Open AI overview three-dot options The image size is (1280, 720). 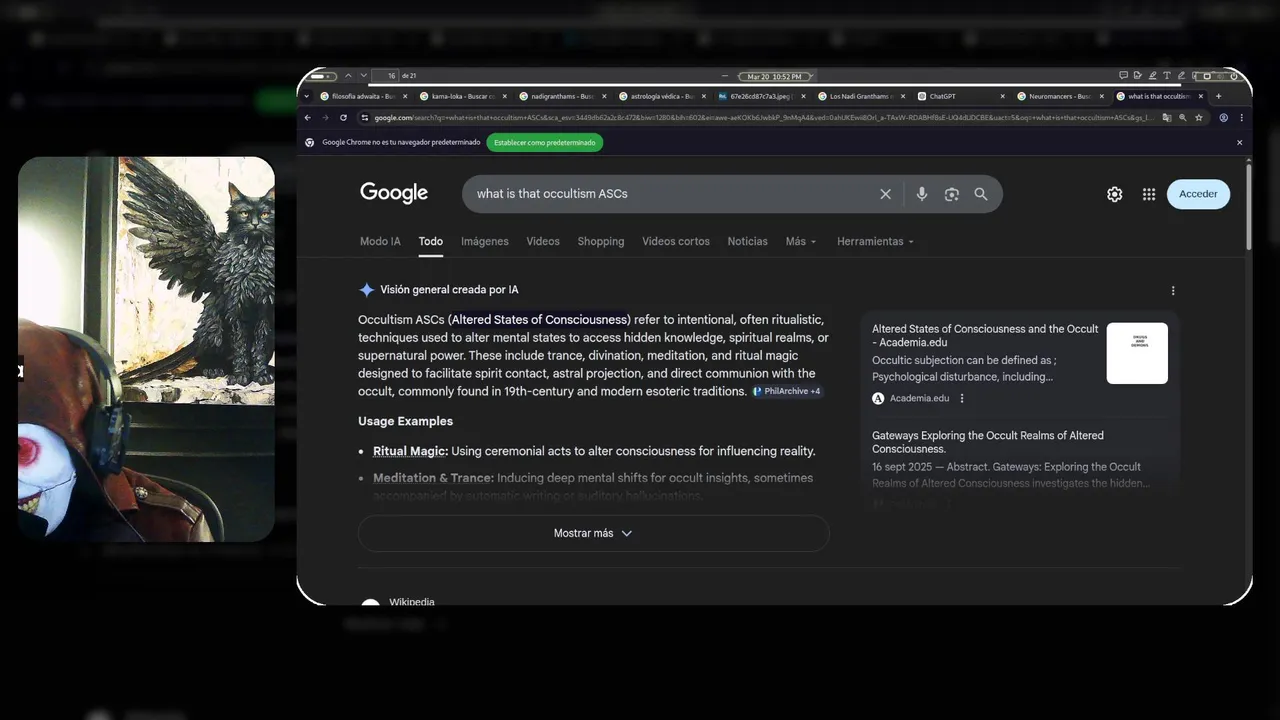click(1173, 291)
